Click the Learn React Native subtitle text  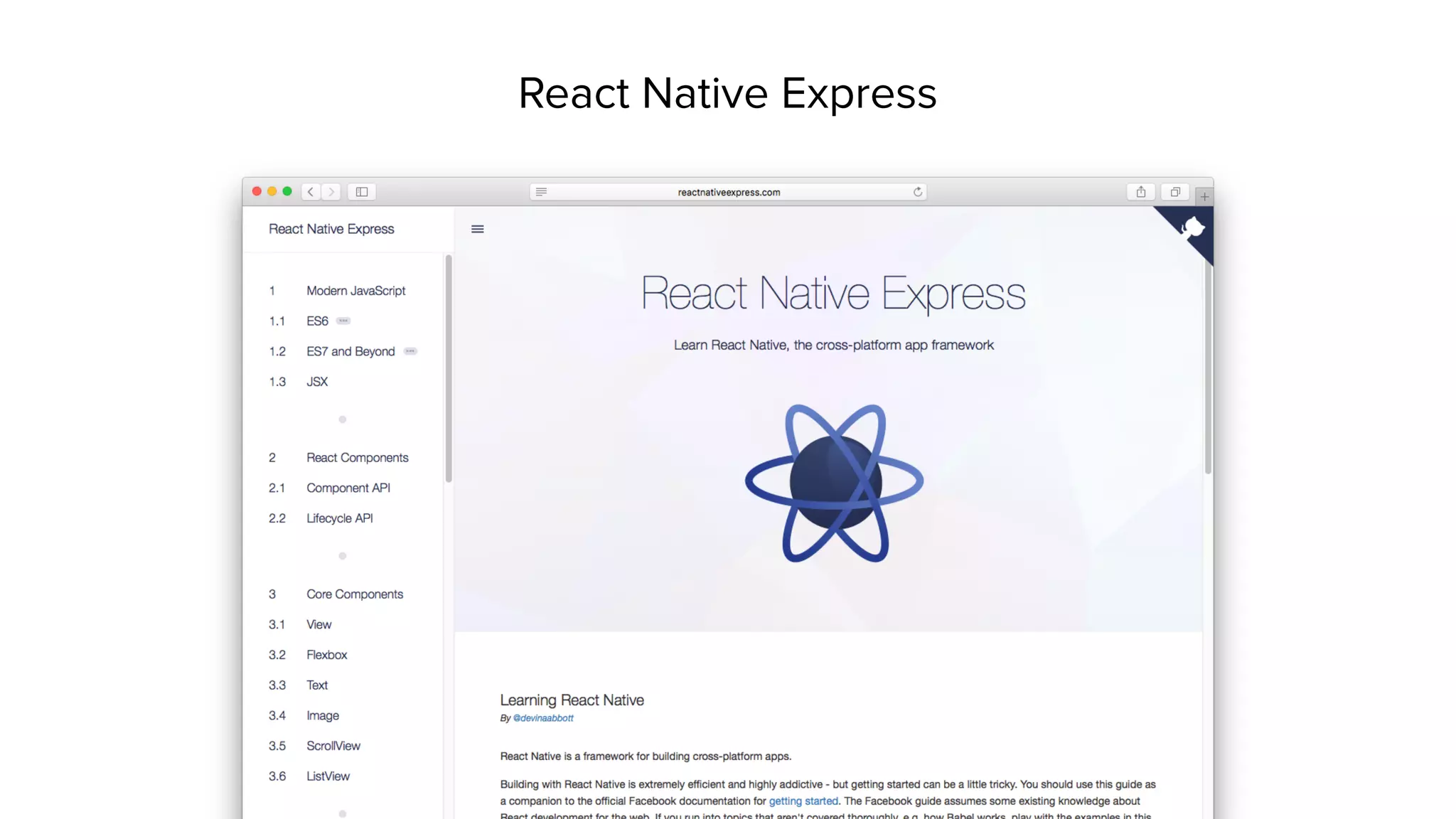pyautogui.click(x=834, y=346)
